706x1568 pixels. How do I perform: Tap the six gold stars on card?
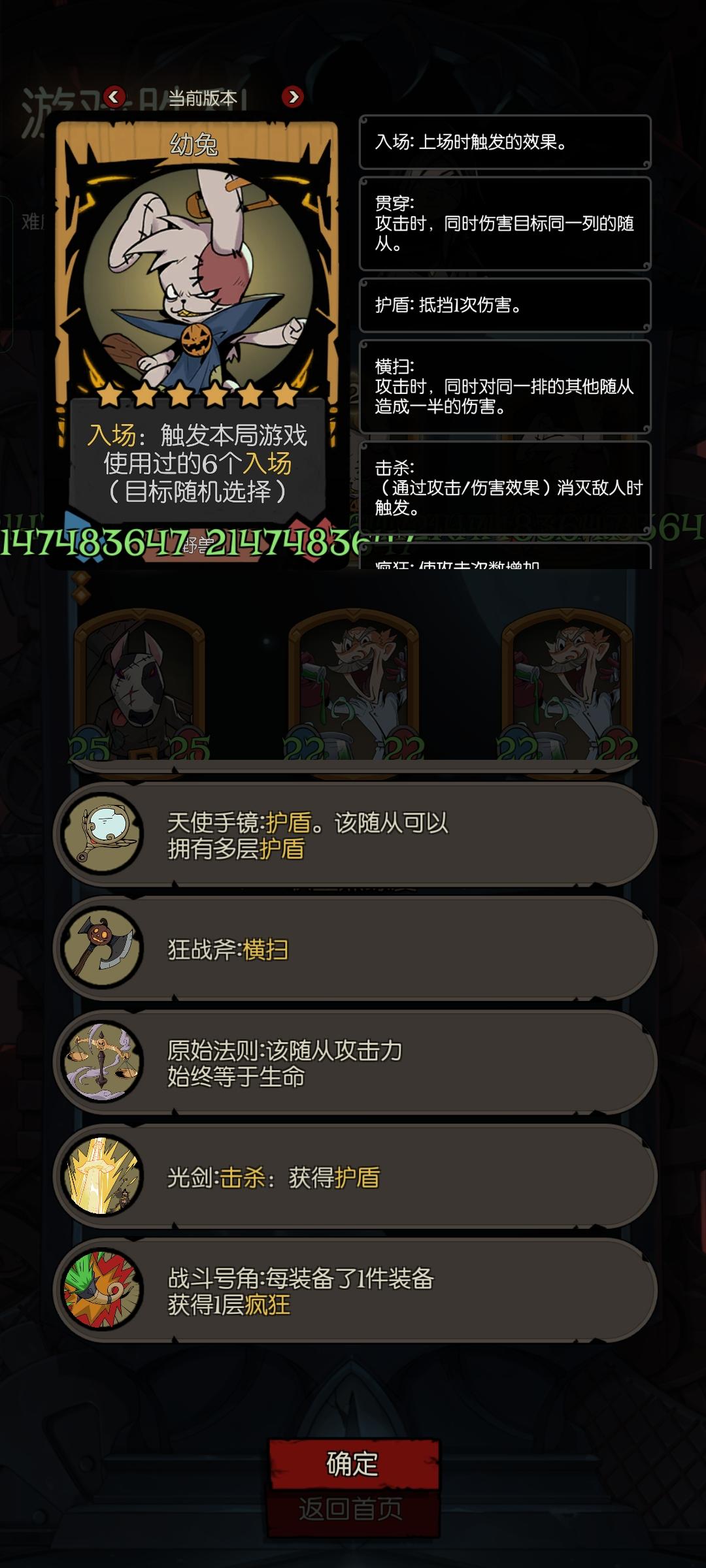point(196,395)
